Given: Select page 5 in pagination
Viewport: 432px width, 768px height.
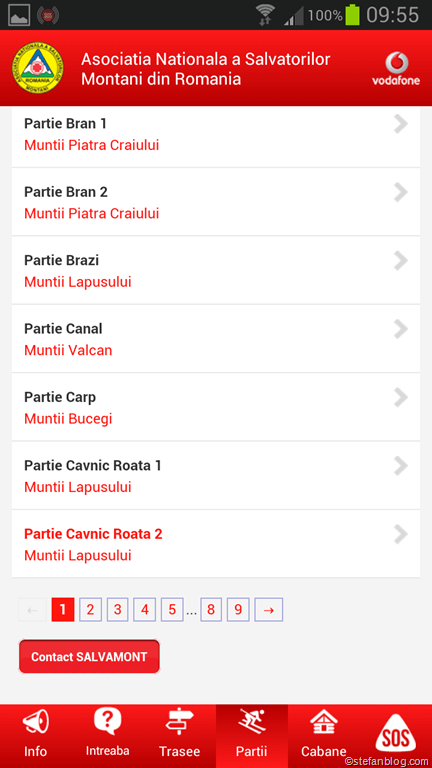Looking at the screenshot, I should [x=172, y=609].
